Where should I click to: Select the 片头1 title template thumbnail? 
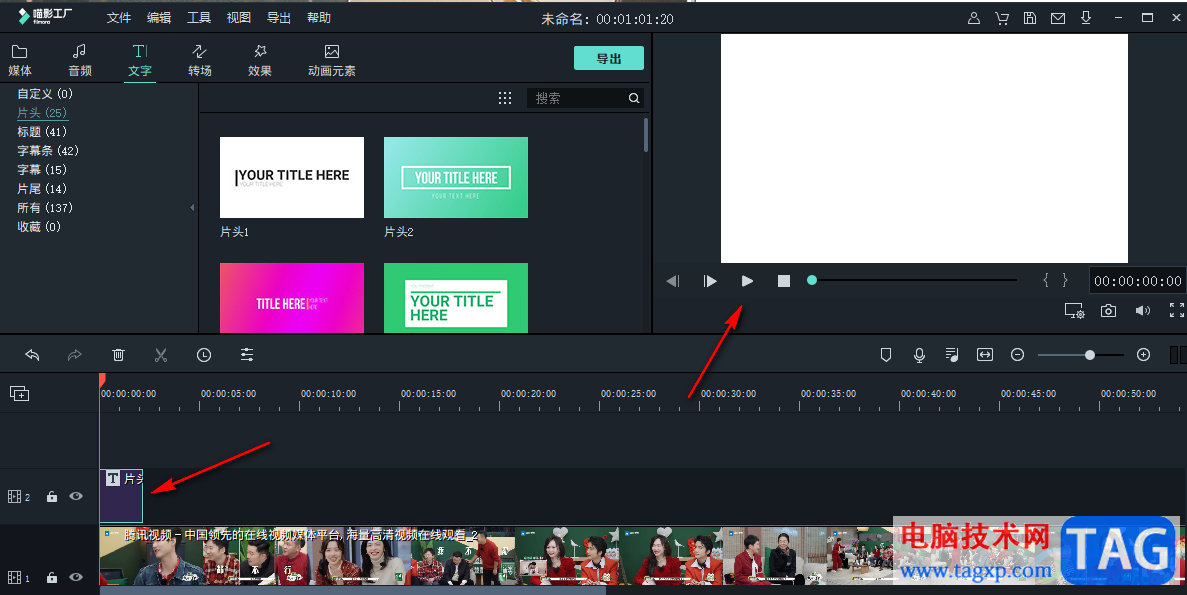[291, 177]
